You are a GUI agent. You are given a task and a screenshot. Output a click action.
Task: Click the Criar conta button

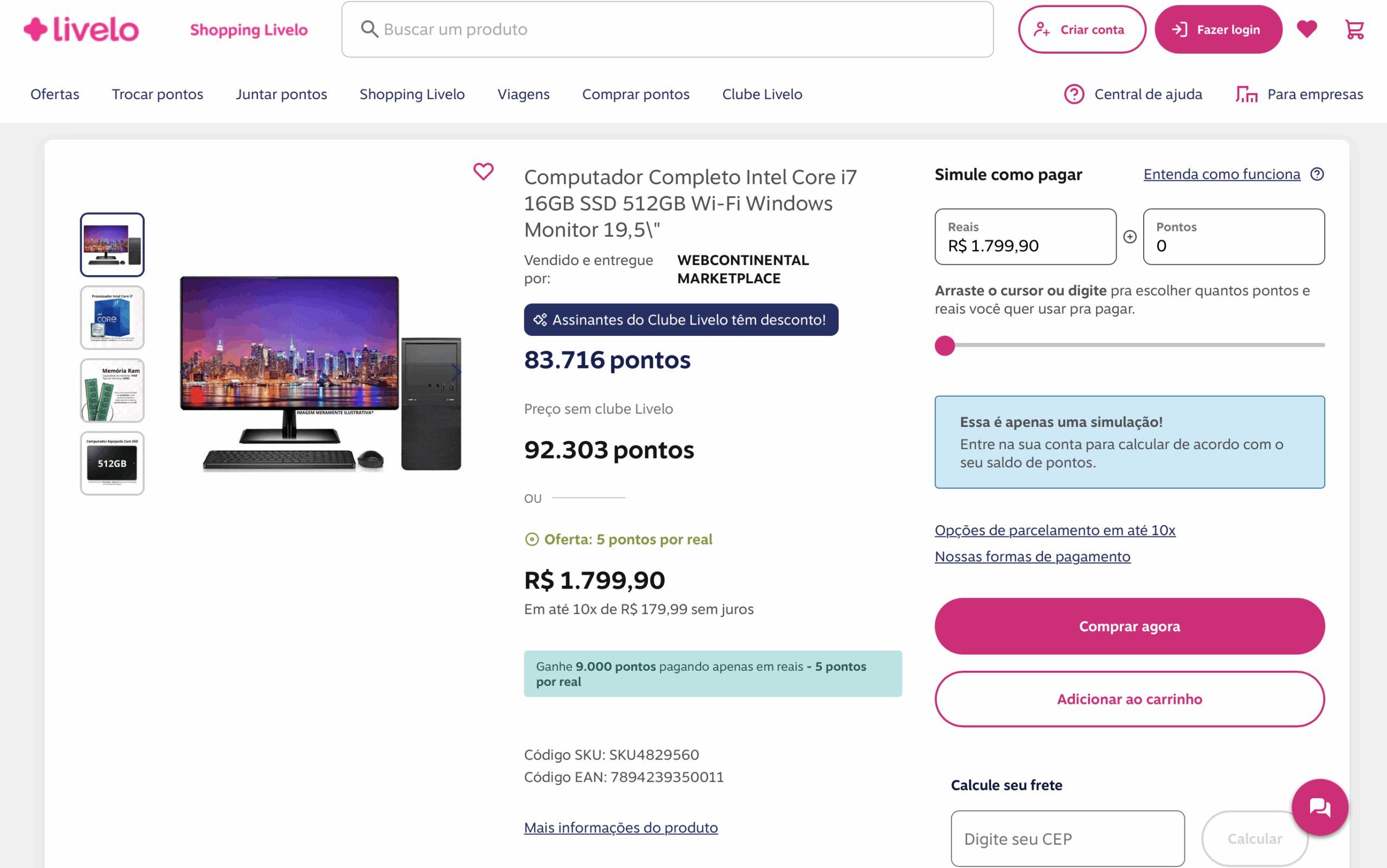(1081, 29)
